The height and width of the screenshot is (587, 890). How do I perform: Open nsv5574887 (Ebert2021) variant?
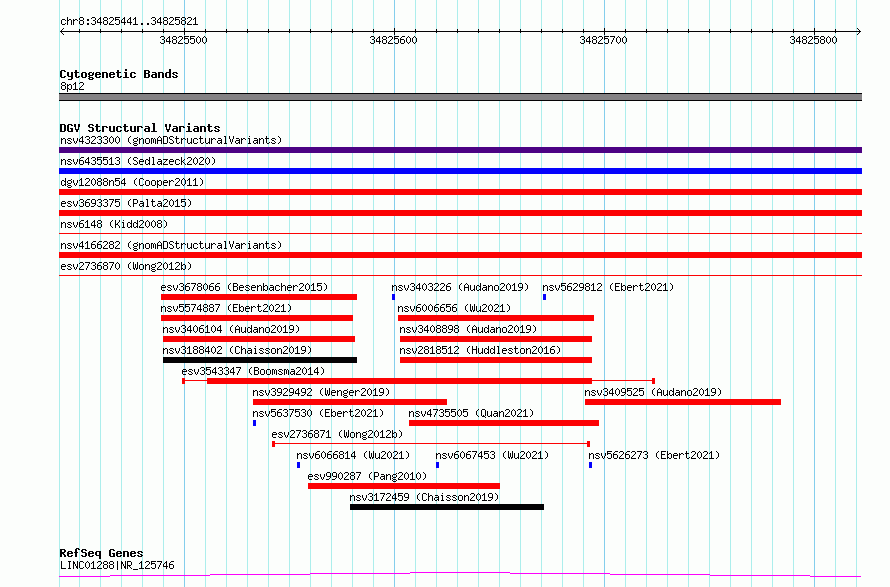(226, 308)
